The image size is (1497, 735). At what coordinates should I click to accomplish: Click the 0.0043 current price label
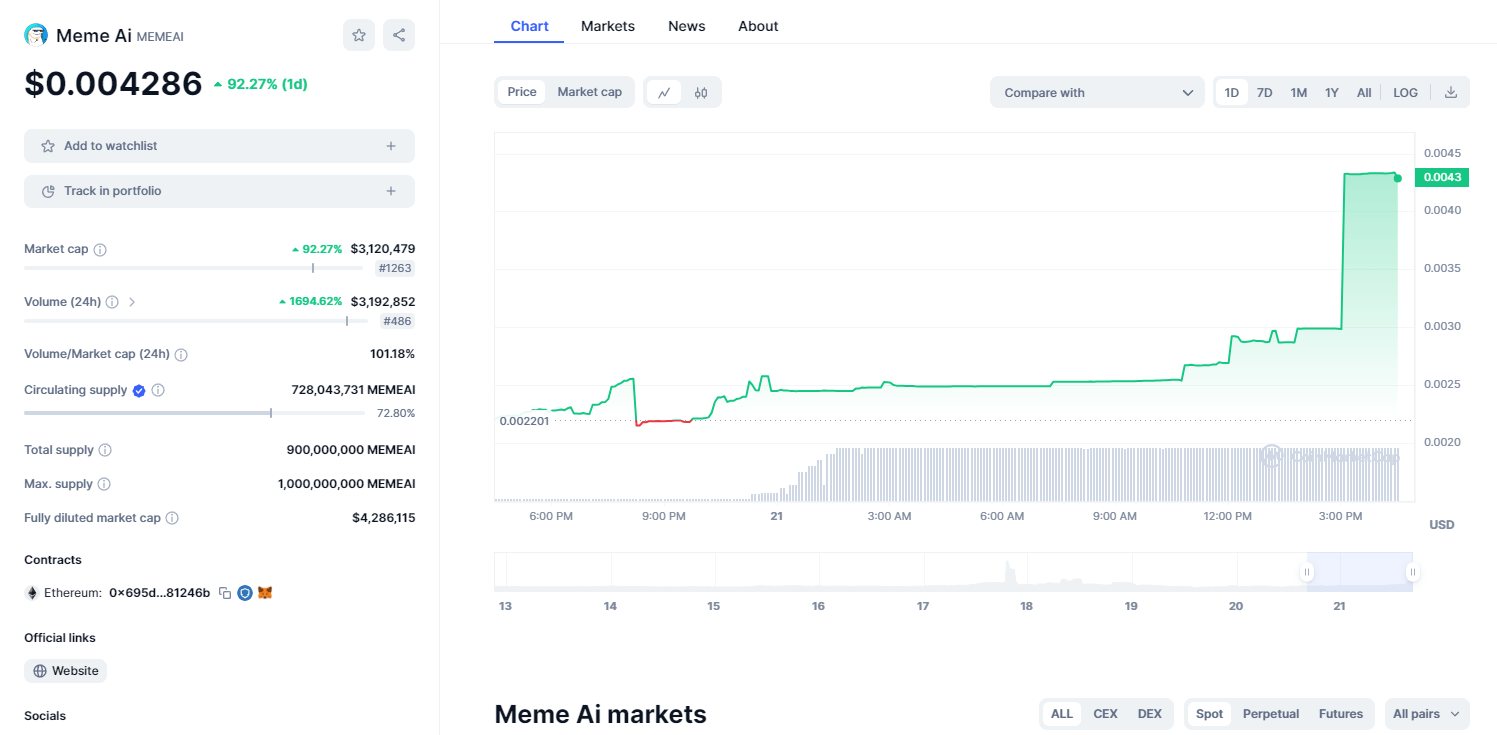point(1442,177)
